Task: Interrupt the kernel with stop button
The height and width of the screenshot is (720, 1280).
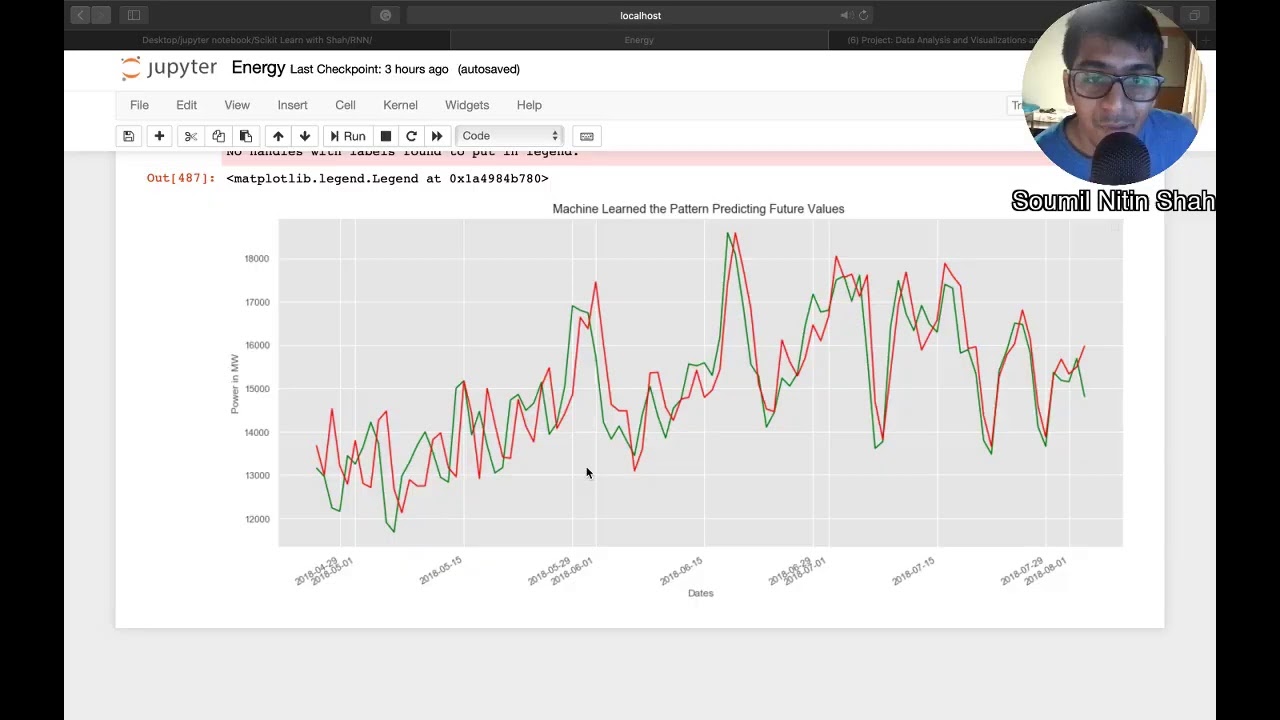Action: pos(385,136)
